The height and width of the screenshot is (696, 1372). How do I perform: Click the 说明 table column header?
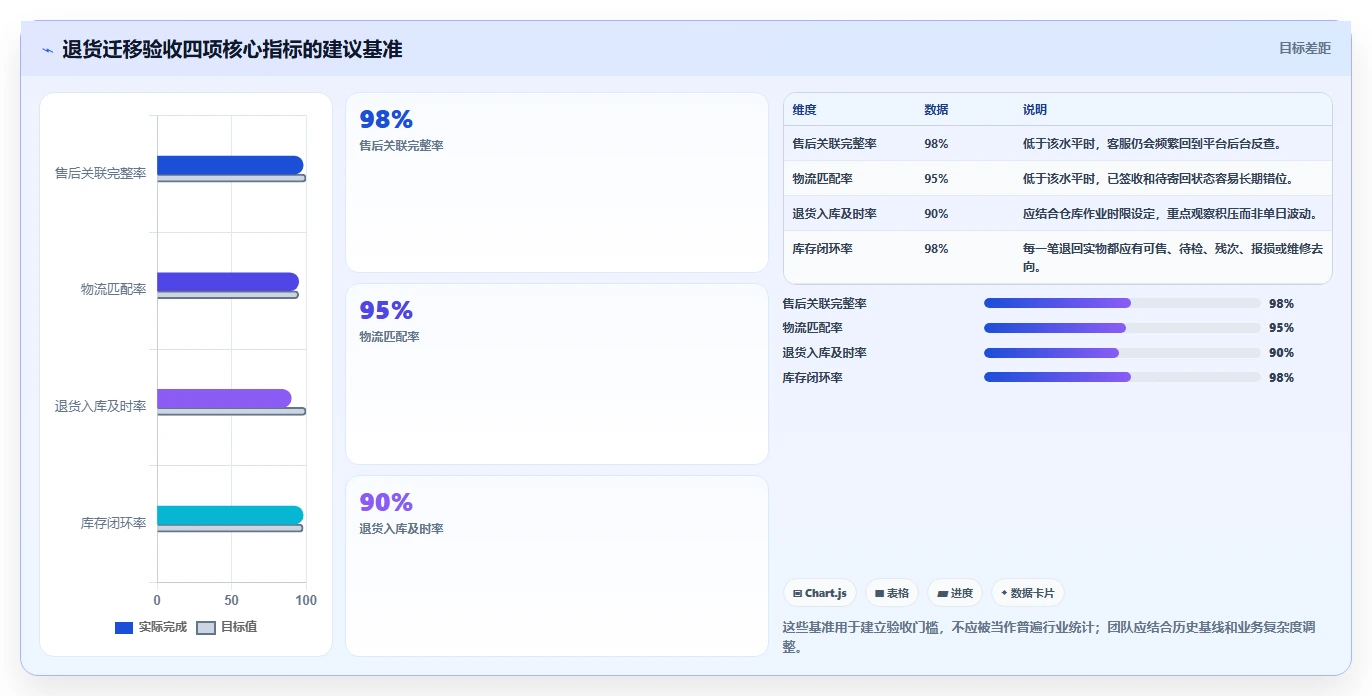tap(1035, 110)
